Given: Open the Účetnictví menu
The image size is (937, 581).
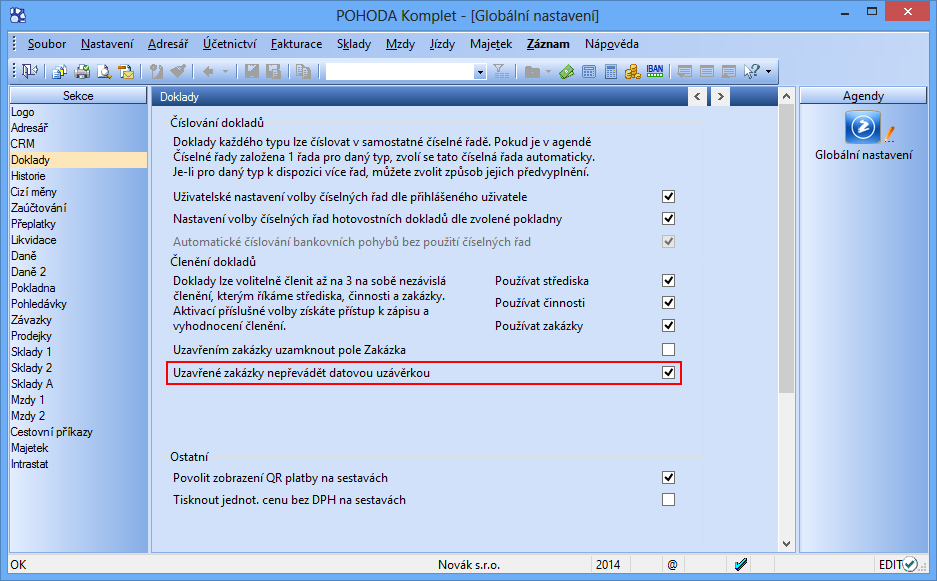Looking at the screenshot, I should pos(229,44).
